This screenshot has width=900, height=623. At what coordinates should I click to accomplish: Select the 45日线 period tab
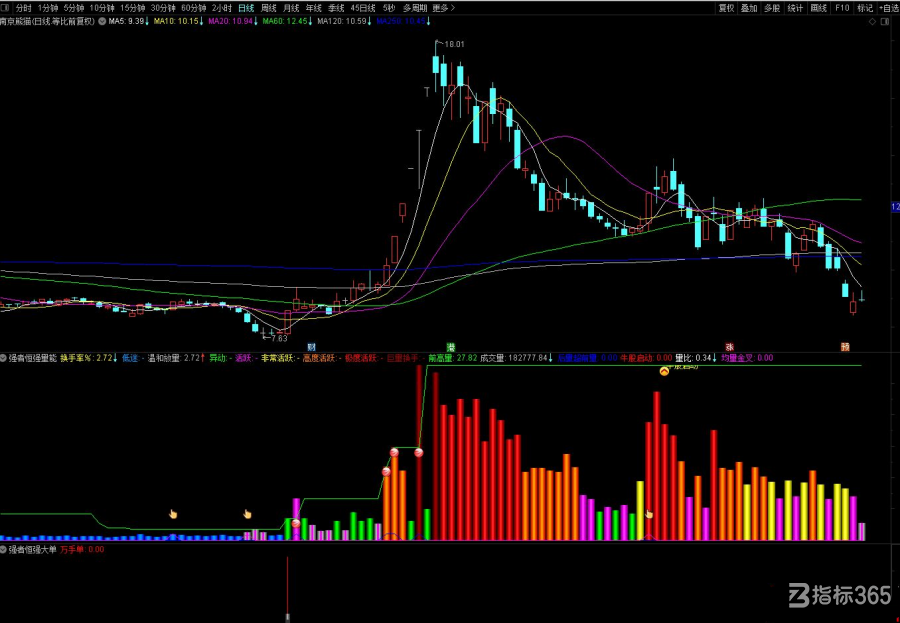pos(363,8)
